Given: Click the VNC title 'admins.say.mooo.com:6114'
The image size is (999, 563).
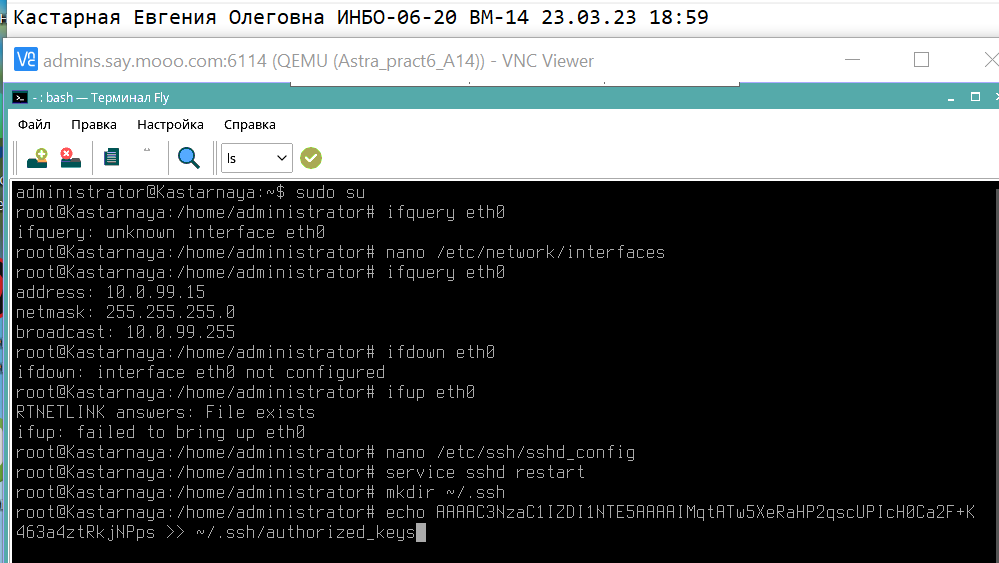Looking at the screenshot, I should click(x=155, y=61).
